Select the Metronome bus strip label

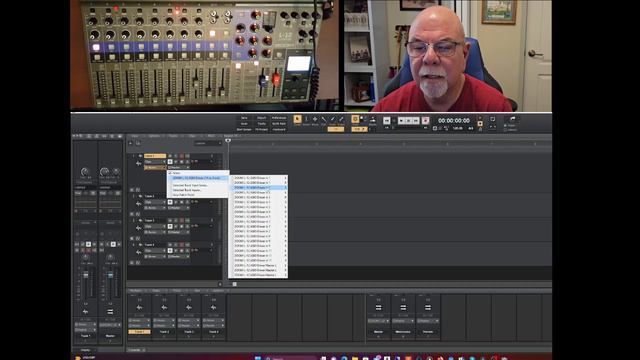403,332
